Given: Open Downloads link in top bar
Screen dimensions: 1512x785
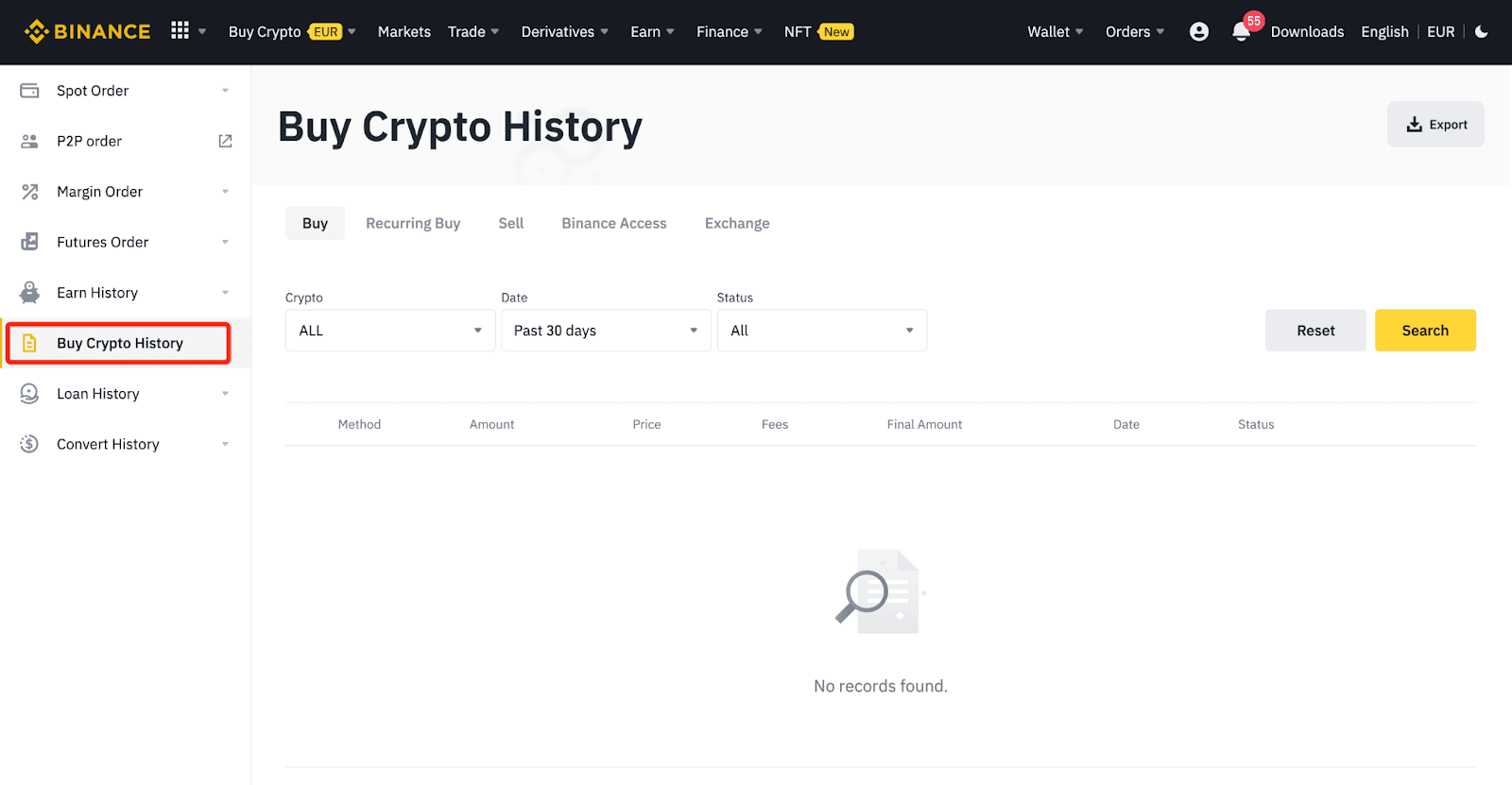Looking at the screenshot, I should click(1307, 31).
